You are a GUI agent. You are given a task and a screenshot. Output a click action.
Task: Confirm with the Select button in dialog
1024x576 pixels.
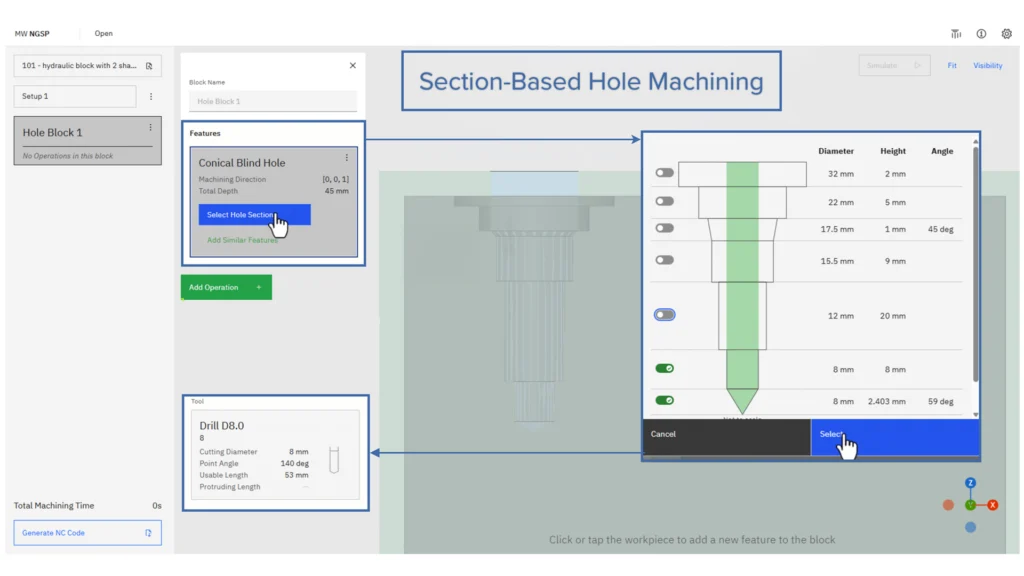coord(895,436)
